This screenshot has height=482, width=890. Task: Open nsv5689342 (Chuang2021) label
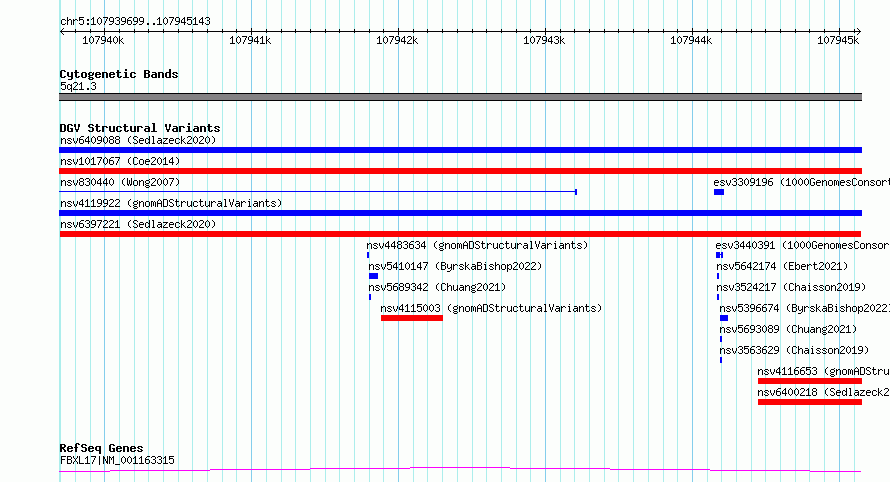[437, 287]
